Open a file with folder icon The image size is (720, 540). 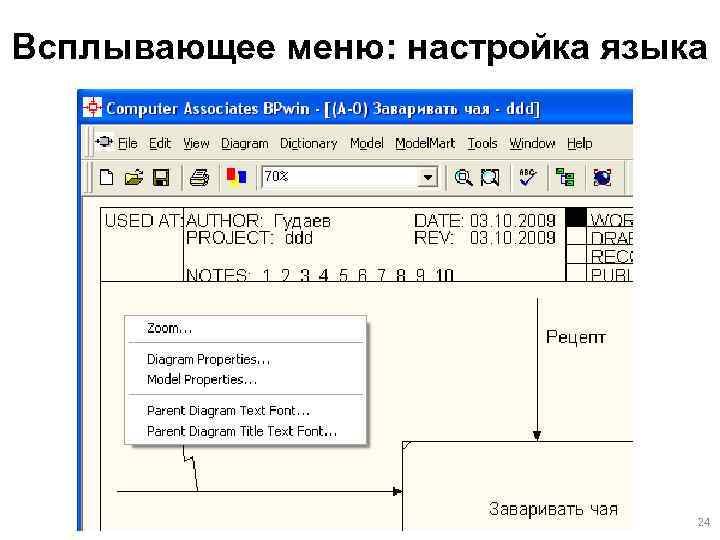click(x=134, y=177)
